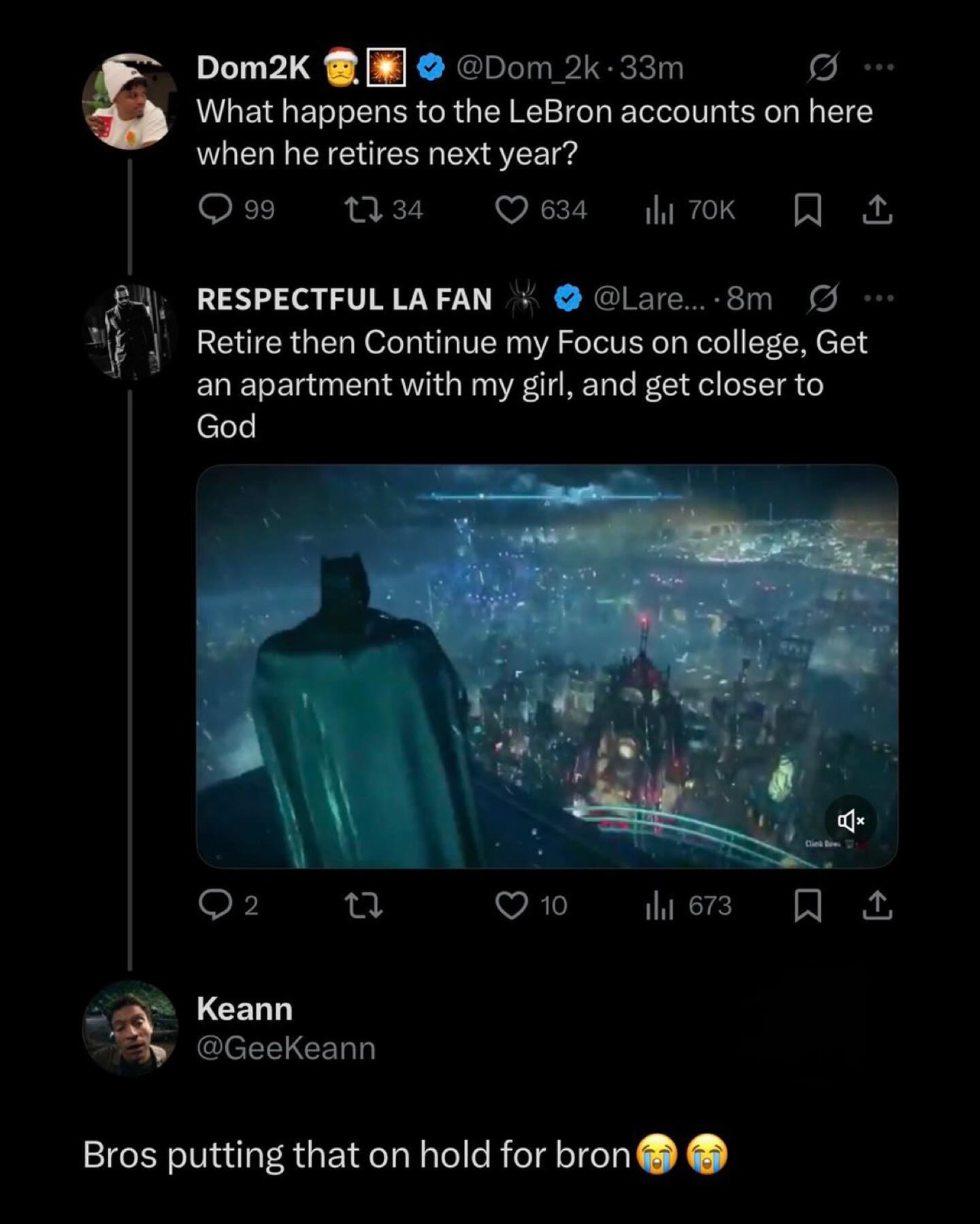Share RESPECTFUL LA FAN's Batman tweet
The height and width of the screenshot is (1224, 980).
[x=877, y=905]
